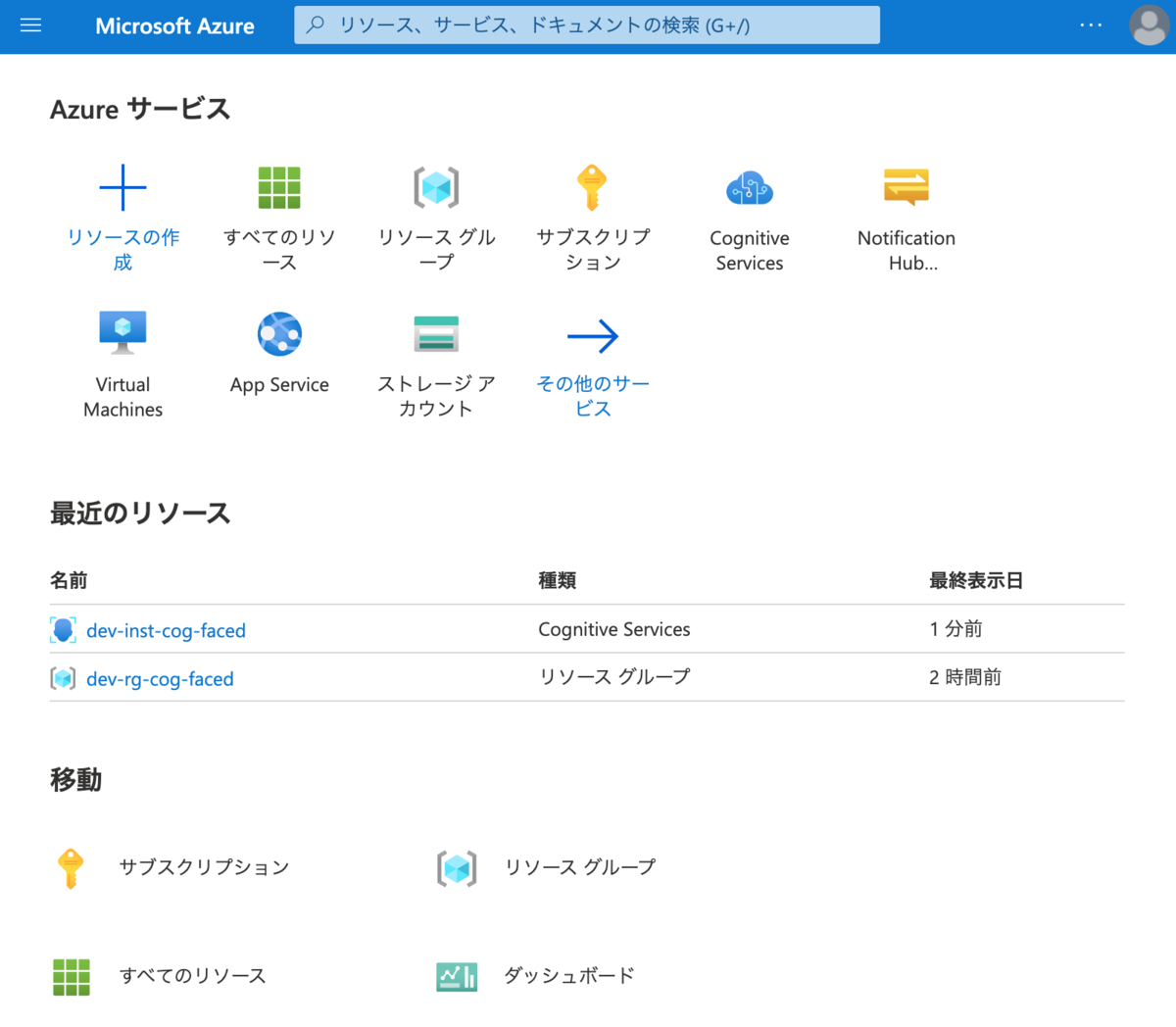Viewport: 1176px width, 1027px height.
Task: Open the dev-rg-cog-faced resource group link
Action: point(160,678)
